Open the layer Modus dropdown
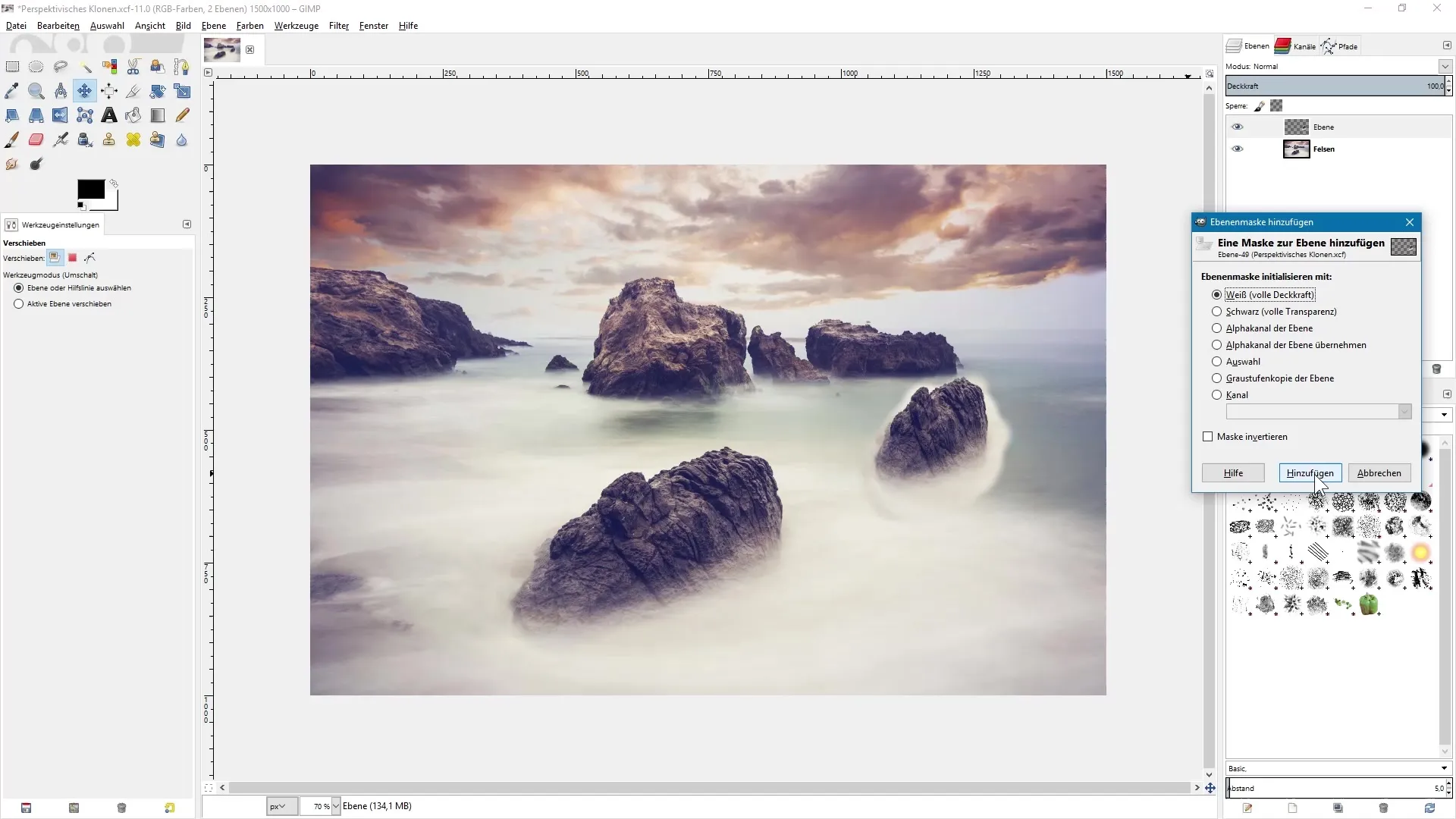 (1445, 67)
